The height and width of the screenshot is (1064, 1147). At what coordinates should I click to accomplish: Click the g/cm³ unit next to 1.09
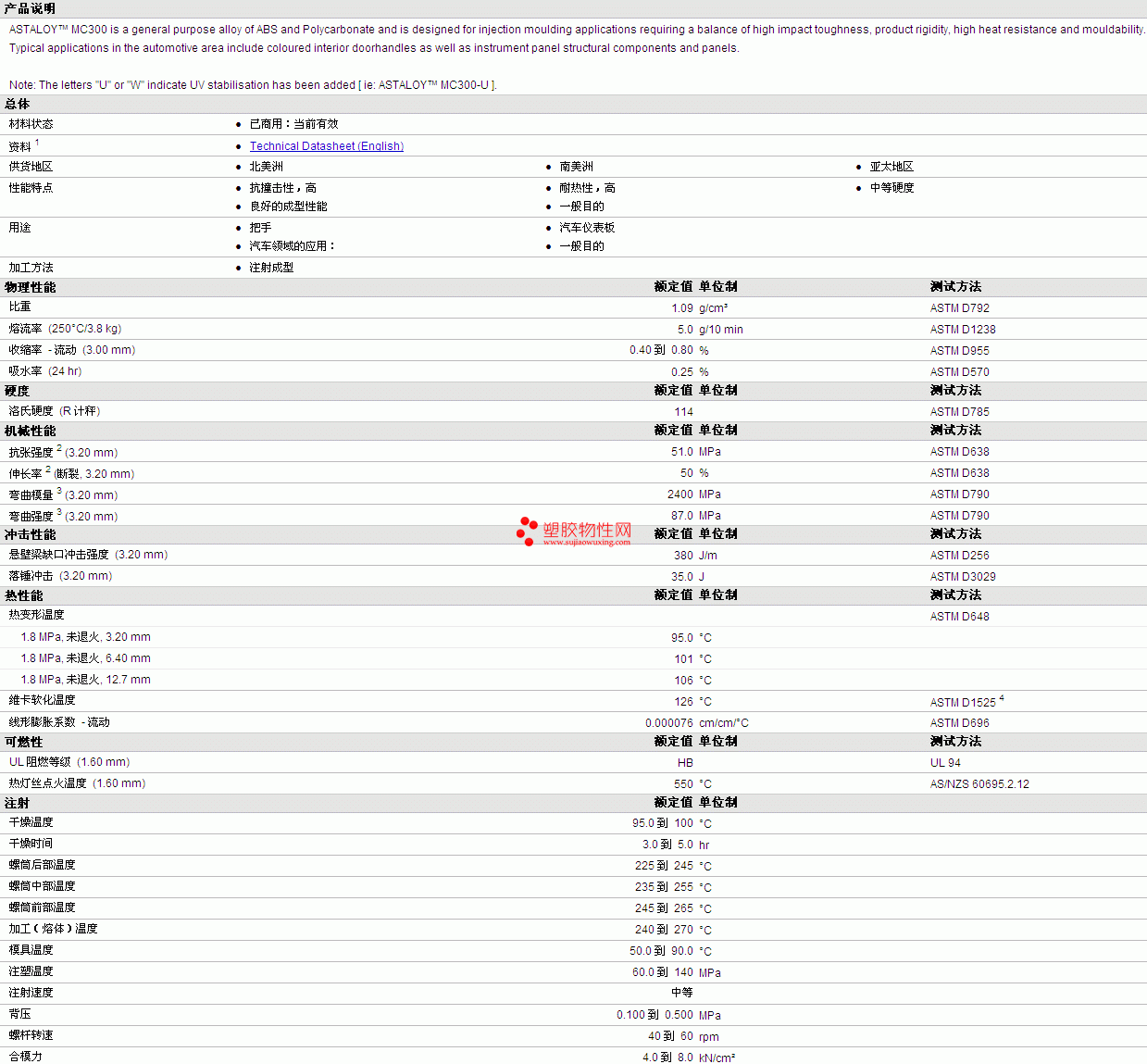713,308
